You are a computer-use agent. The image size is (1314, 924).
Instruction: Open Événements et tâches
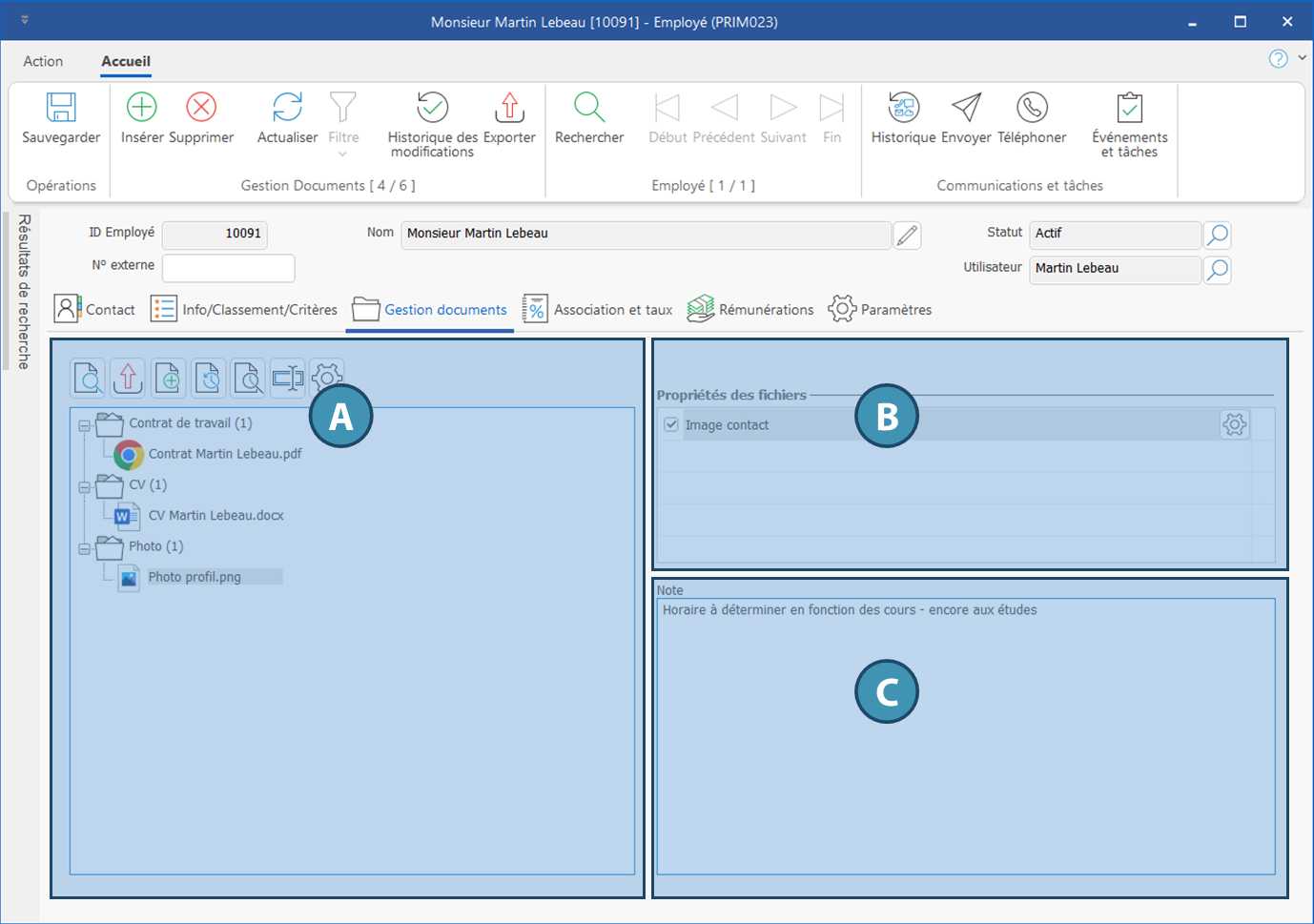coord(1129,108)
